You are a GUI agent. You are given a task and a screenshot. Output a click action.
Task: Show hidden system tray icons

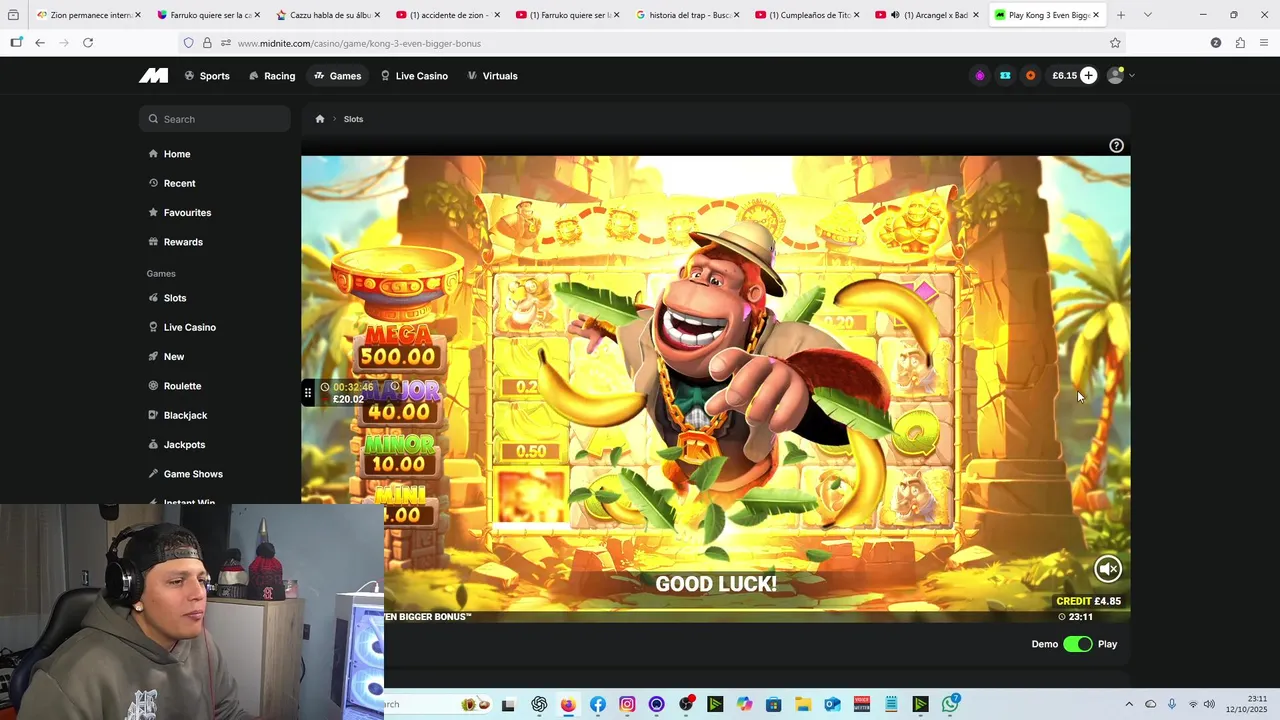(x=1129, y=704)
